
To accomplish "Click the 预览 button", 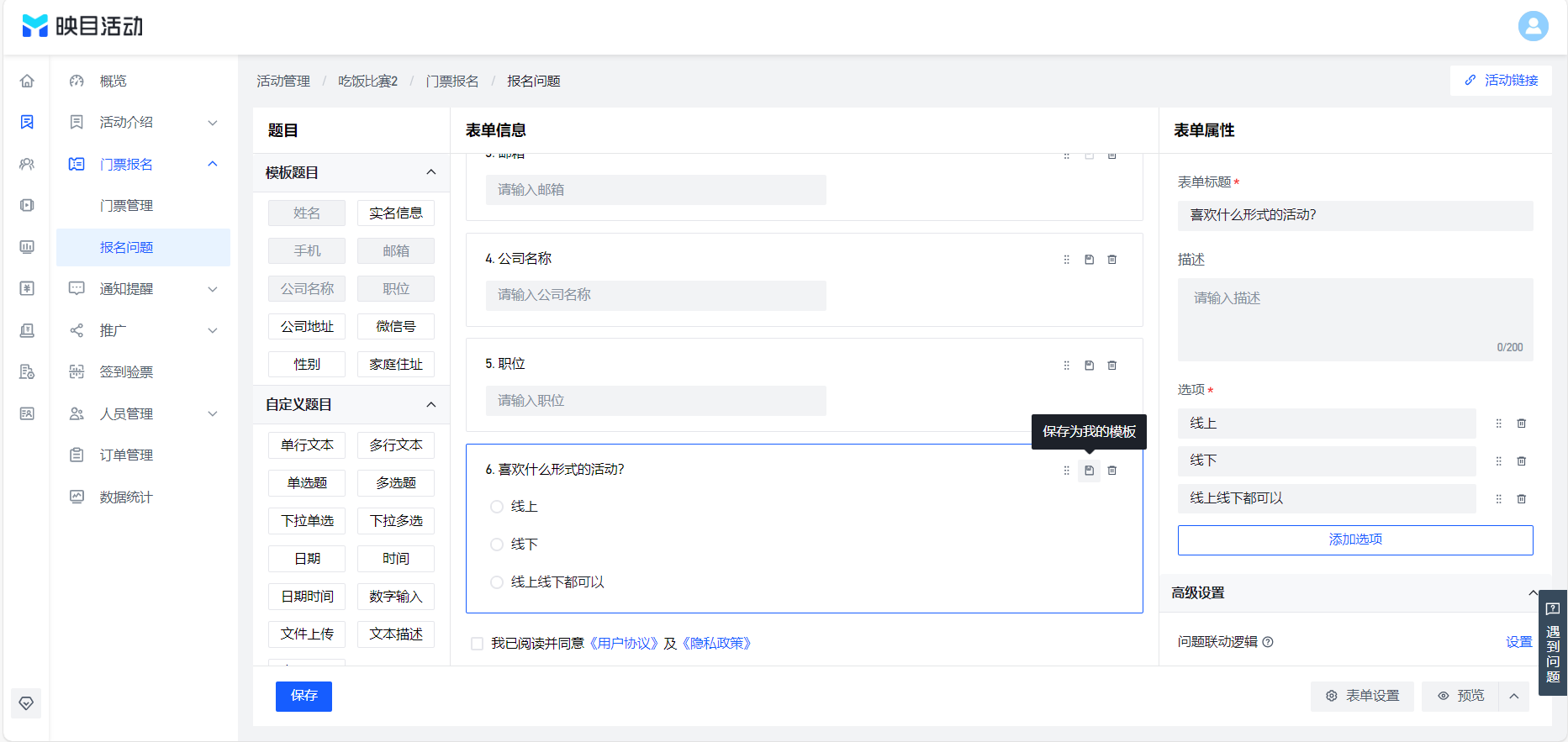I will (1460, 696).
